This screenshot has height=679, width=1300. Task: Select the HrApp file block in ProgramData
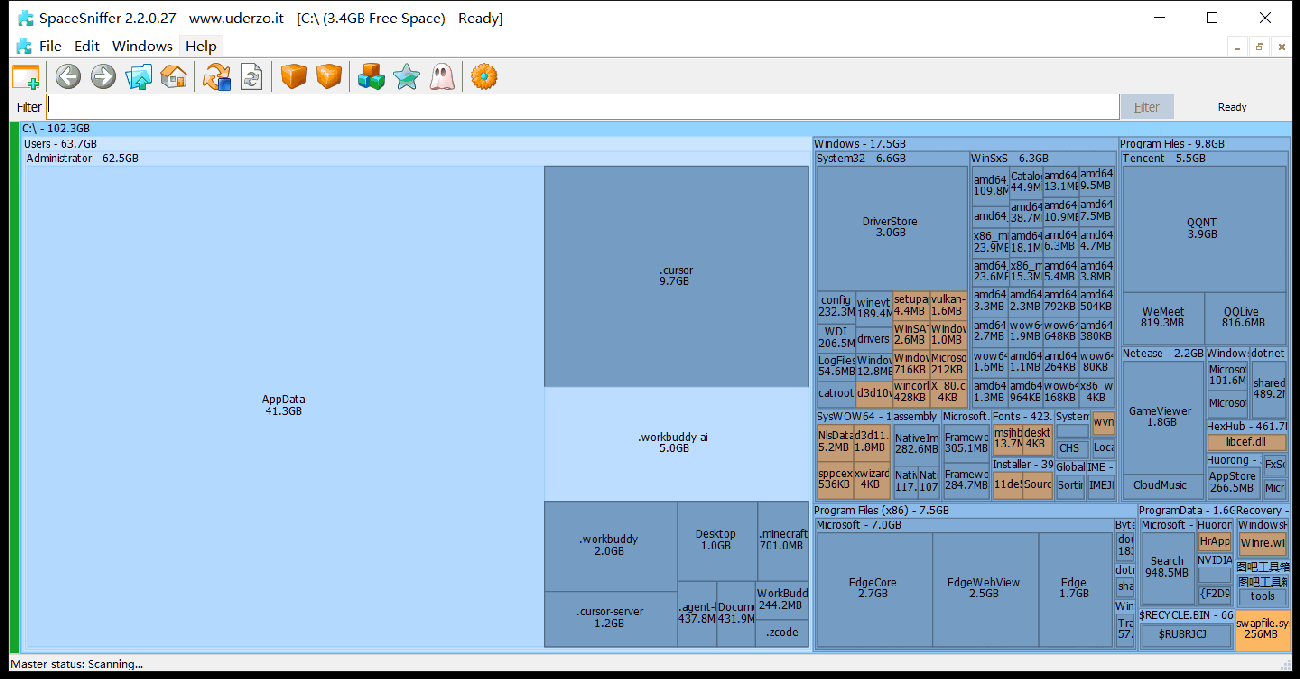pos(1214,541)
